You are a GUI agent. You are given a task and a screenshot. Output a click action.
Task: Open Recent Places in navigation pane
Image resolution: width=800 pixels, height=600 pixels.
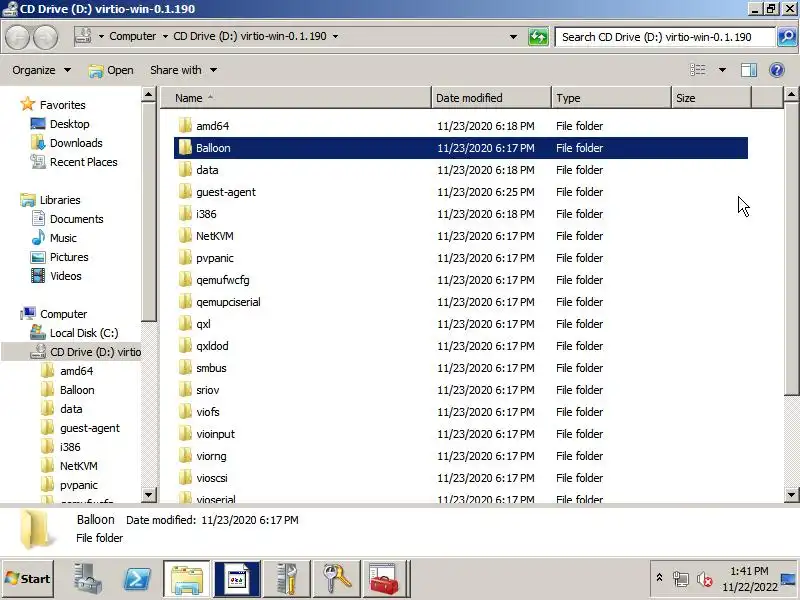point(74,162)
